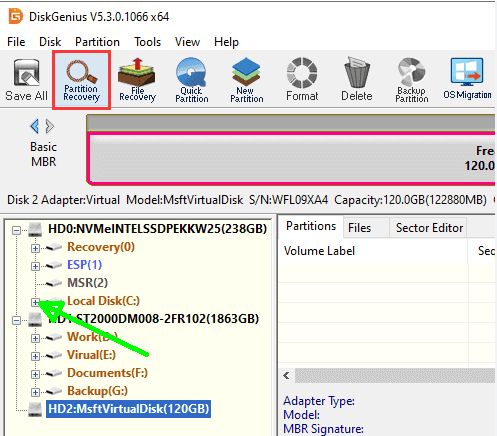Image resolution: width=497 pixels, height=436 pixels.
Task: Open the Help menu
Action: [226, 42]
